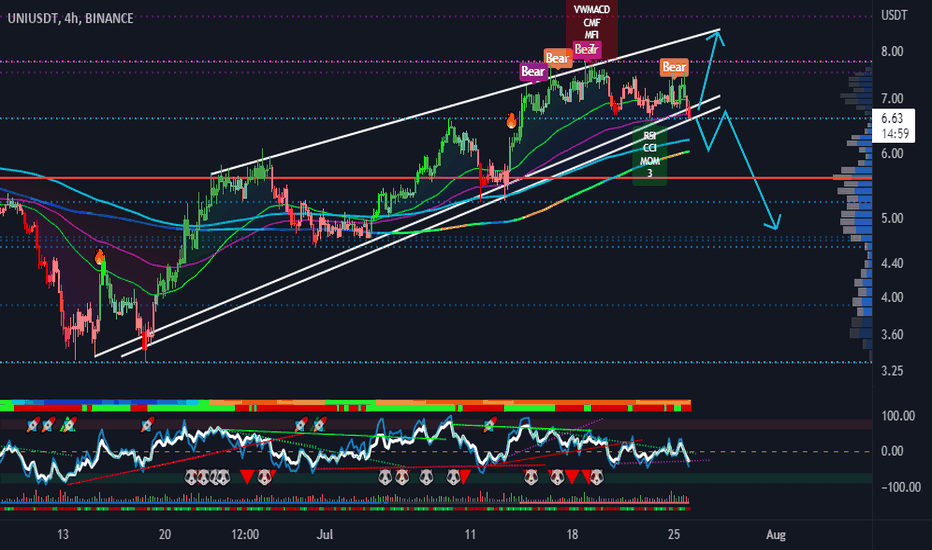Open the green RSI CCI MOM 3 box

pos(650,154)
